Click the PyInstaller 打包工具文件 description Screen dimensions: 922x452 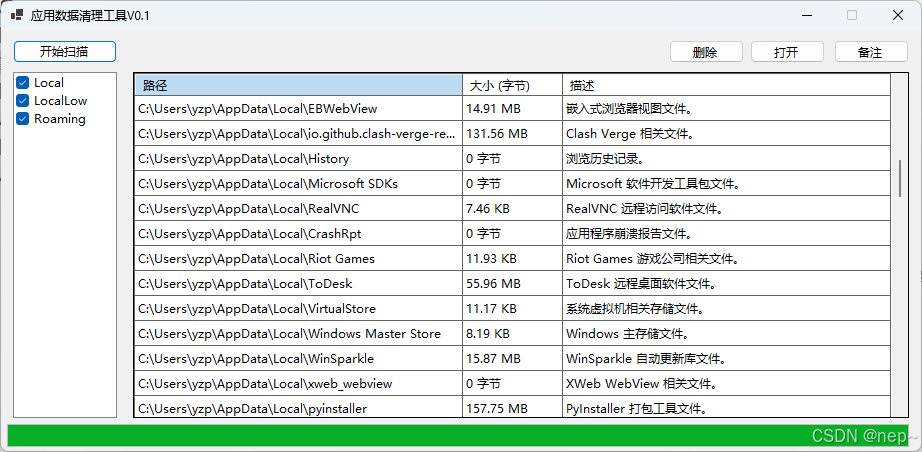726,407
